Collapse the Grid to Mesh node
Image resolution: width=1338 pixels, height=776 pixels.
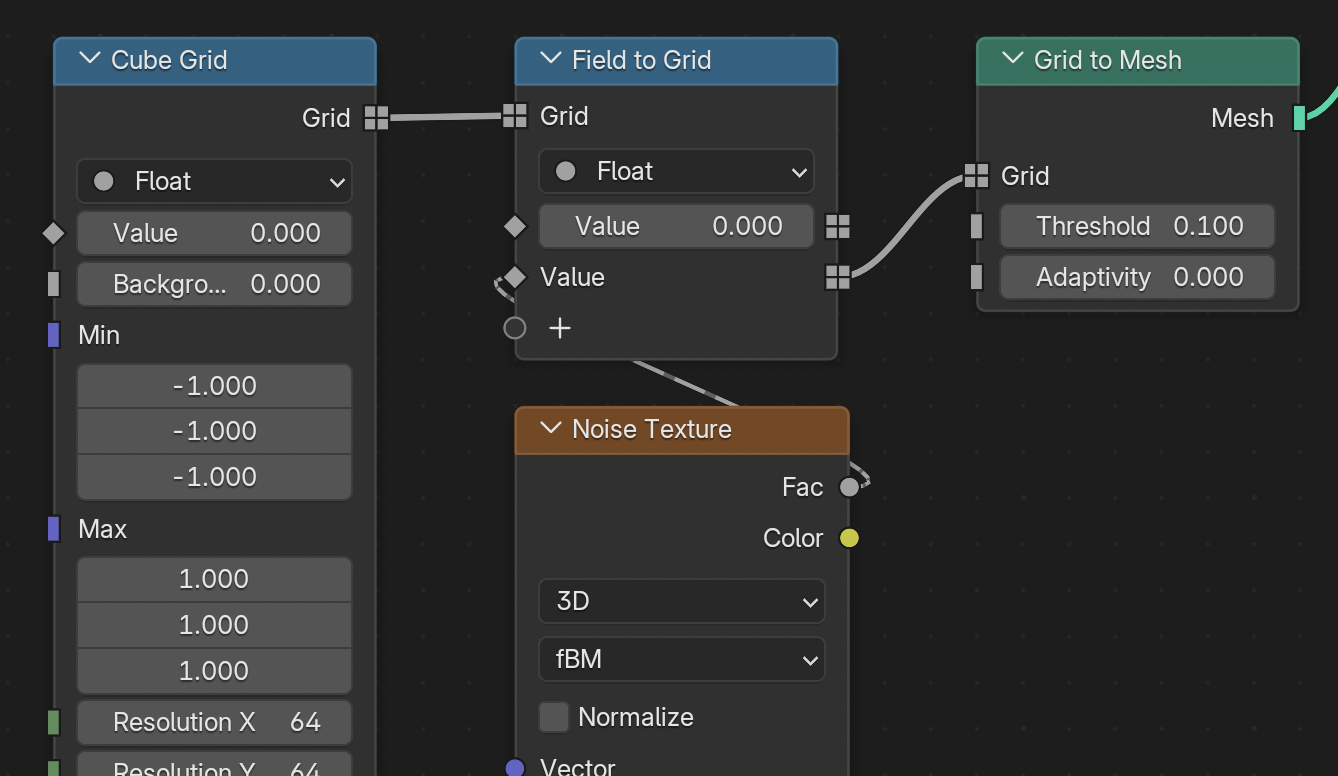[x=1012, y=59]
